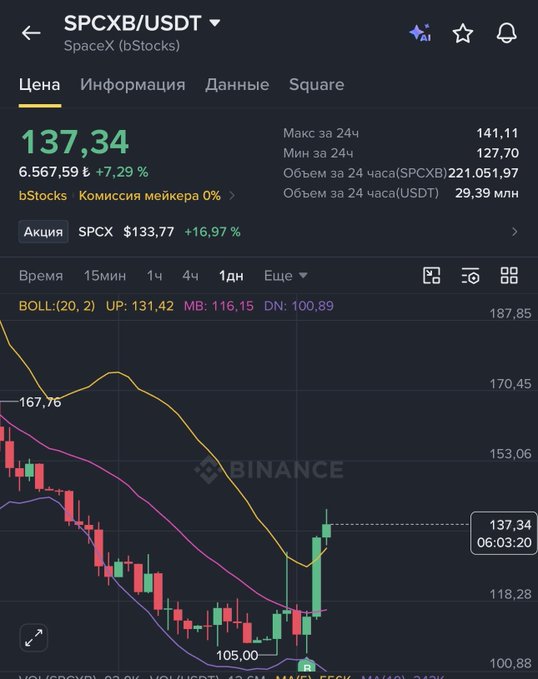The width and height of the screenshot is (538, 679).
Task: Tap the current price tag 137,34 on axis
Action: (504, 533)
